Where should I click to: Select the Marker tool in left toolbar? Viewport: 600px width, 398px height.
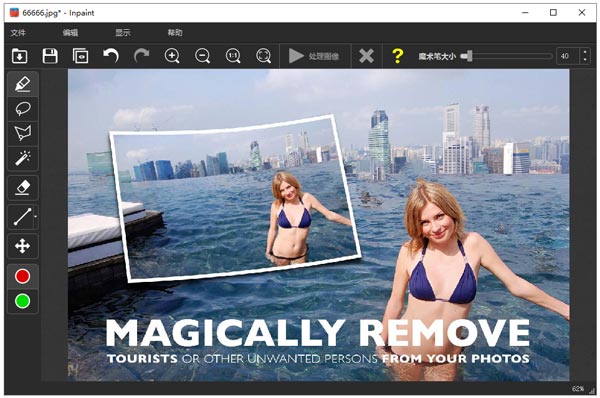click(23, 84)
